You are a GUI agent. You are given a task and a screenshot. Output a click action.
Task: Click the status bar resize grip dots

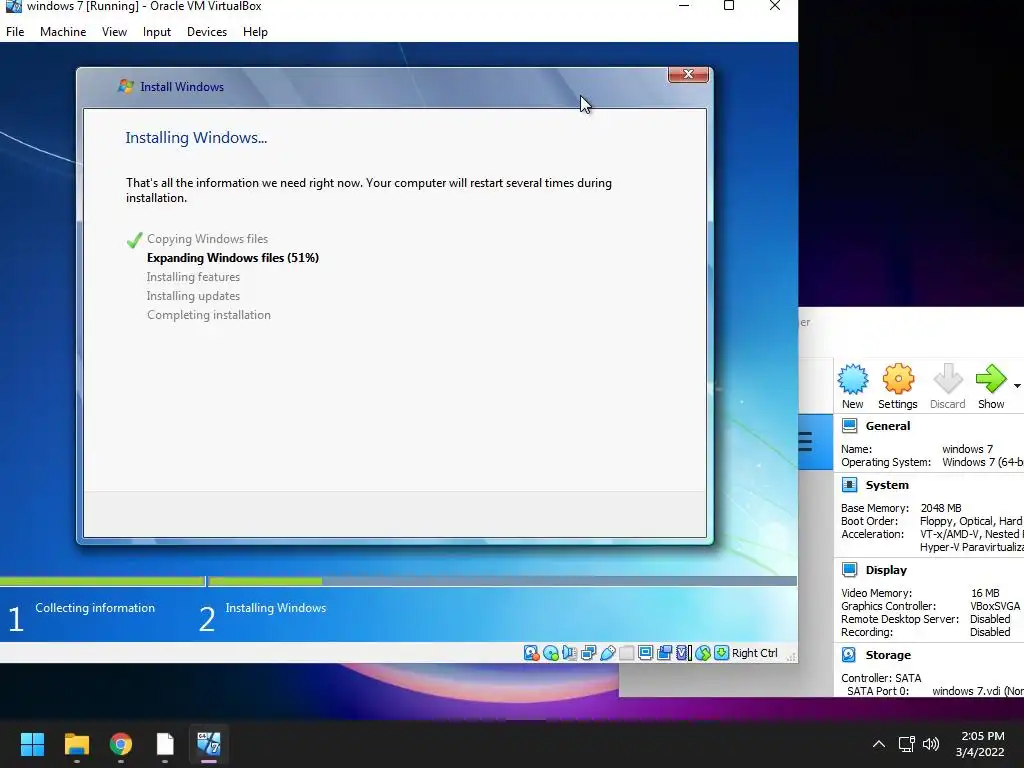coord(791,656)
